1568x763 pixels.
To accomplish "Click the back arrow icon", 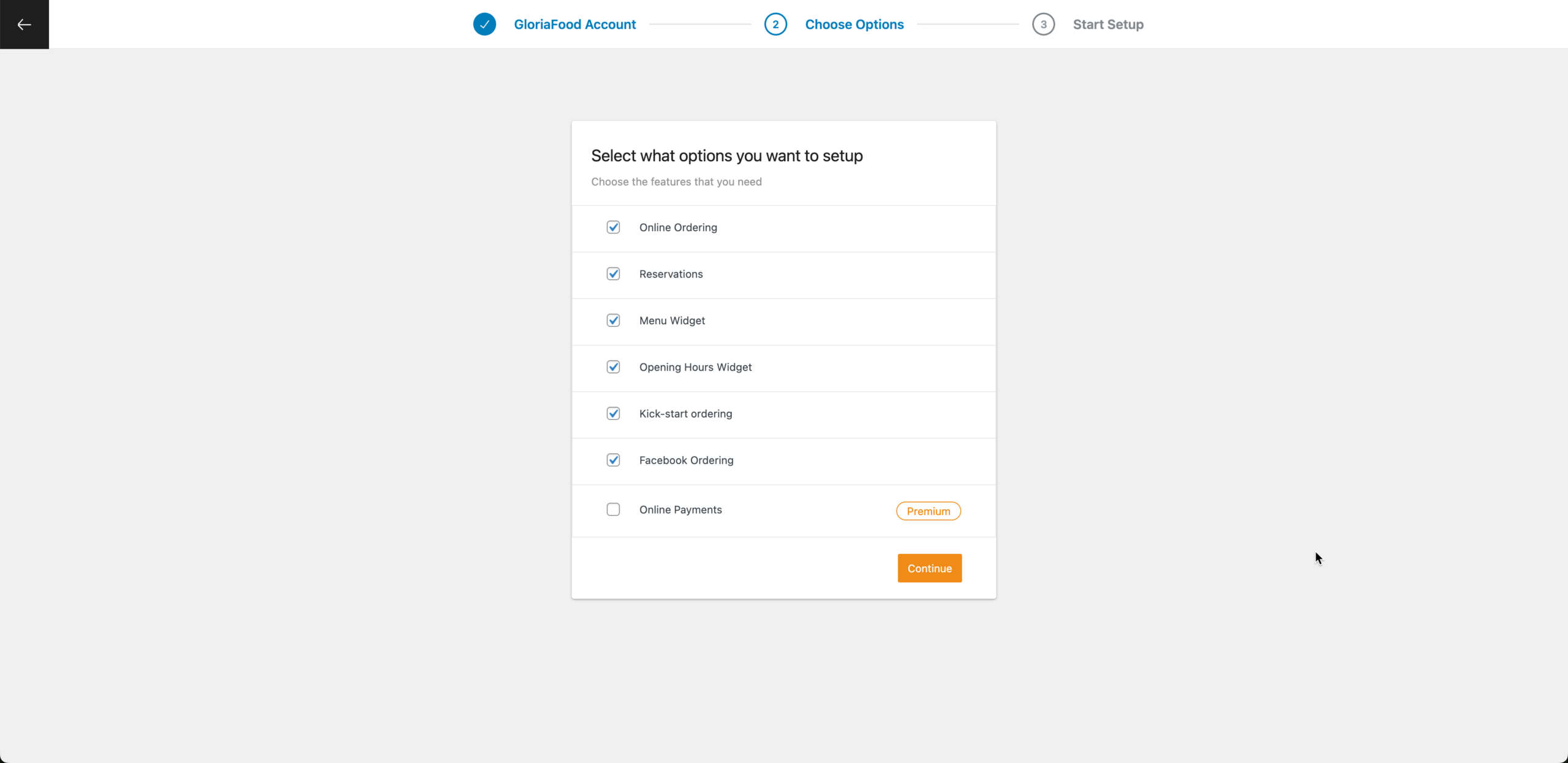I will coord(24,25).
